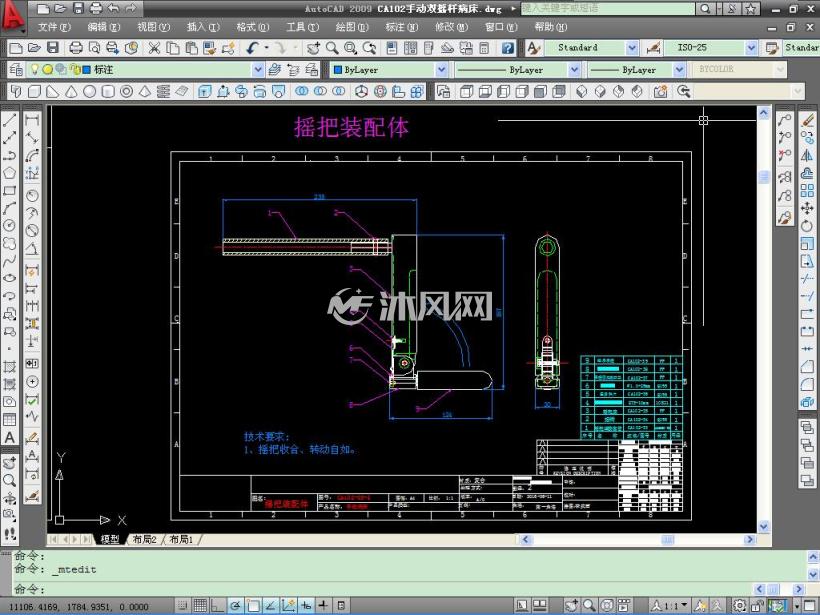Select the 3D Cone modeling tool

pyautogui.click(x=72, y=92)
